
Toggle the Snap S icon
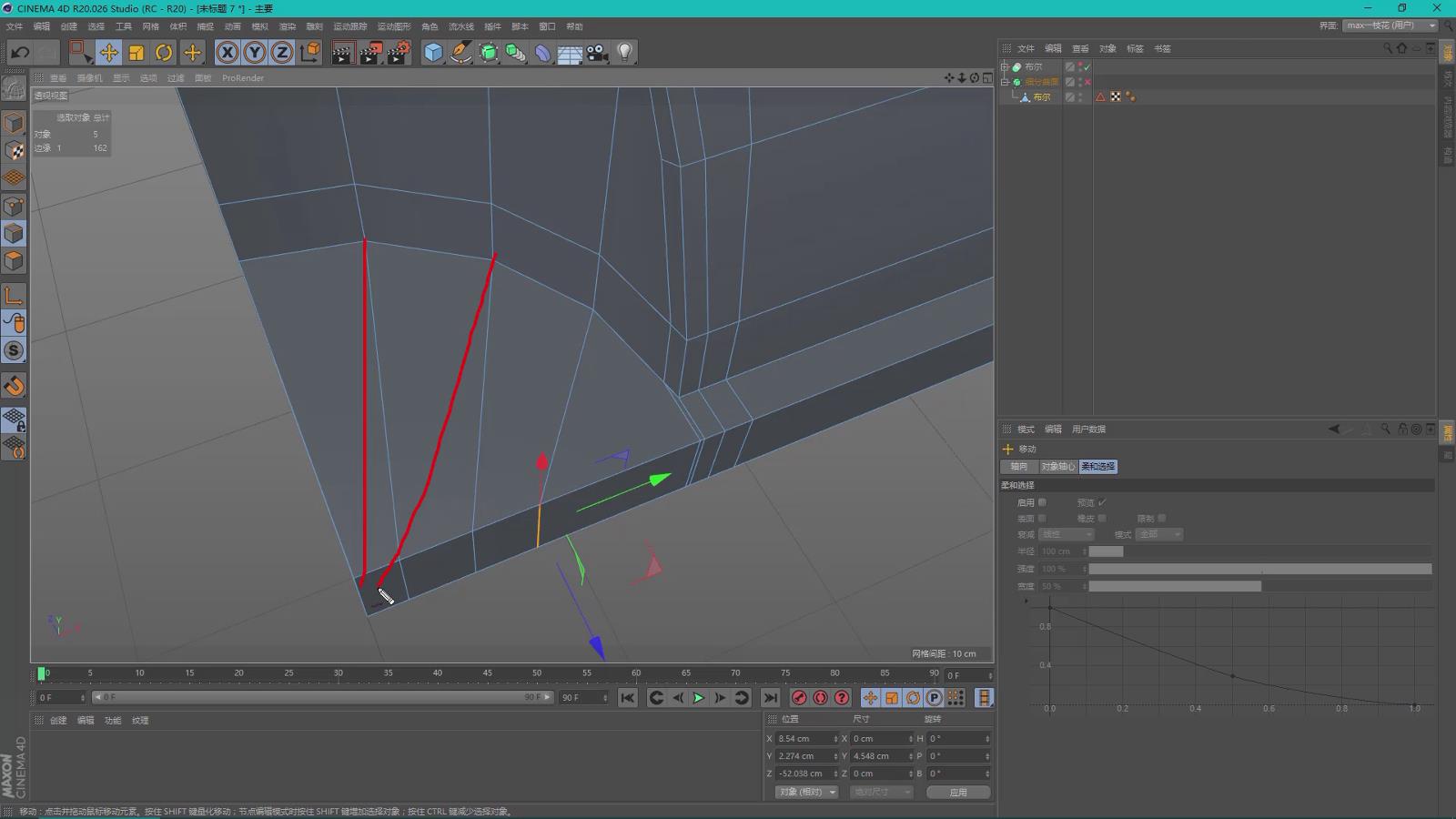coord(14,350)
